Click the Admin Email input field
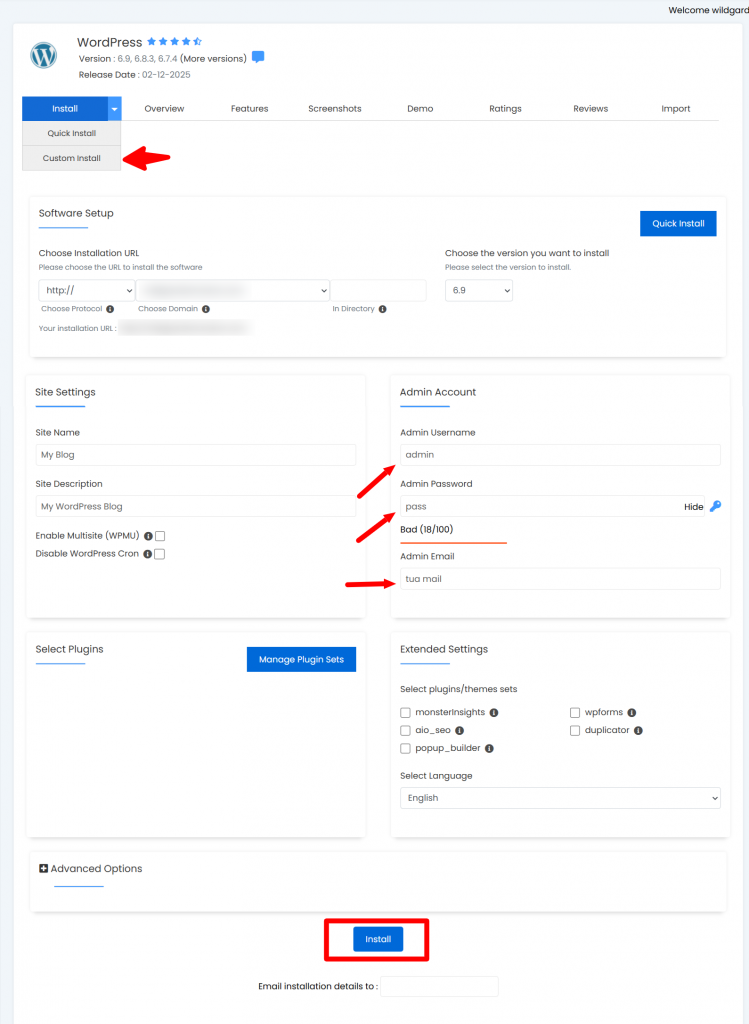 click(x=560, y=579)
